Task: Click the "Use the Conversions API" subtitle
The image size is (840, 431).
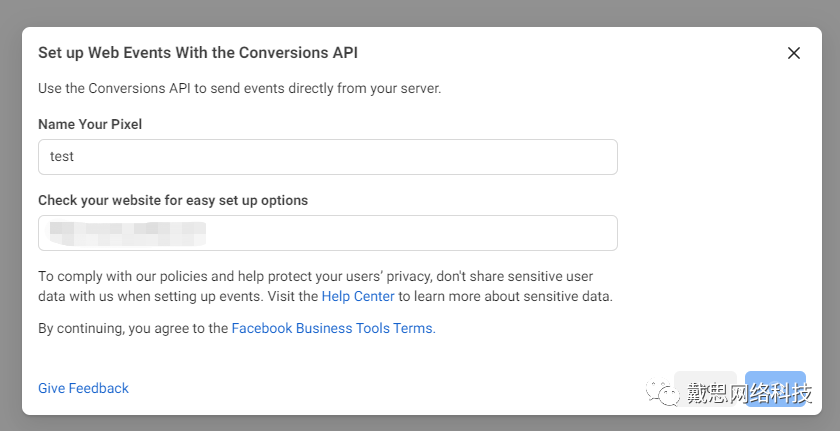Action: pos(239,88)
